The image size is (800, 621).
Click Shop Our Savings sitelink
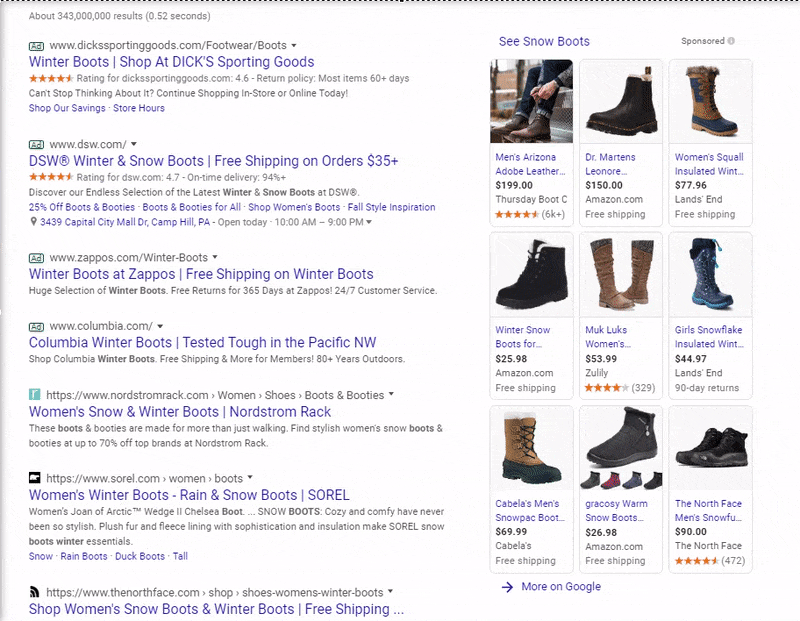pos(67,108)
